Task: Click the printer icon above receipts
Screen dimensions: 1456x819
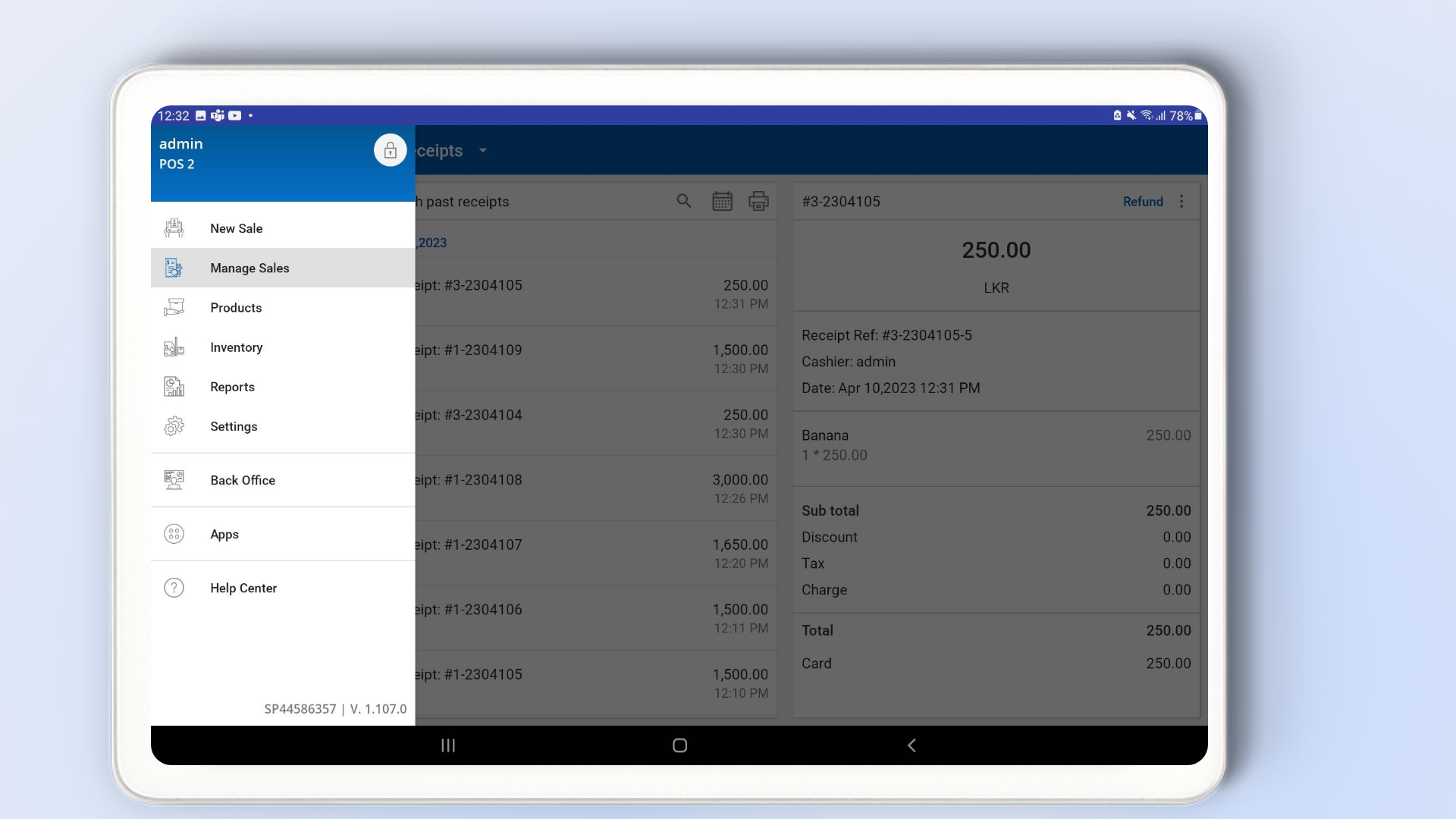Action: (x=758, y=201)
